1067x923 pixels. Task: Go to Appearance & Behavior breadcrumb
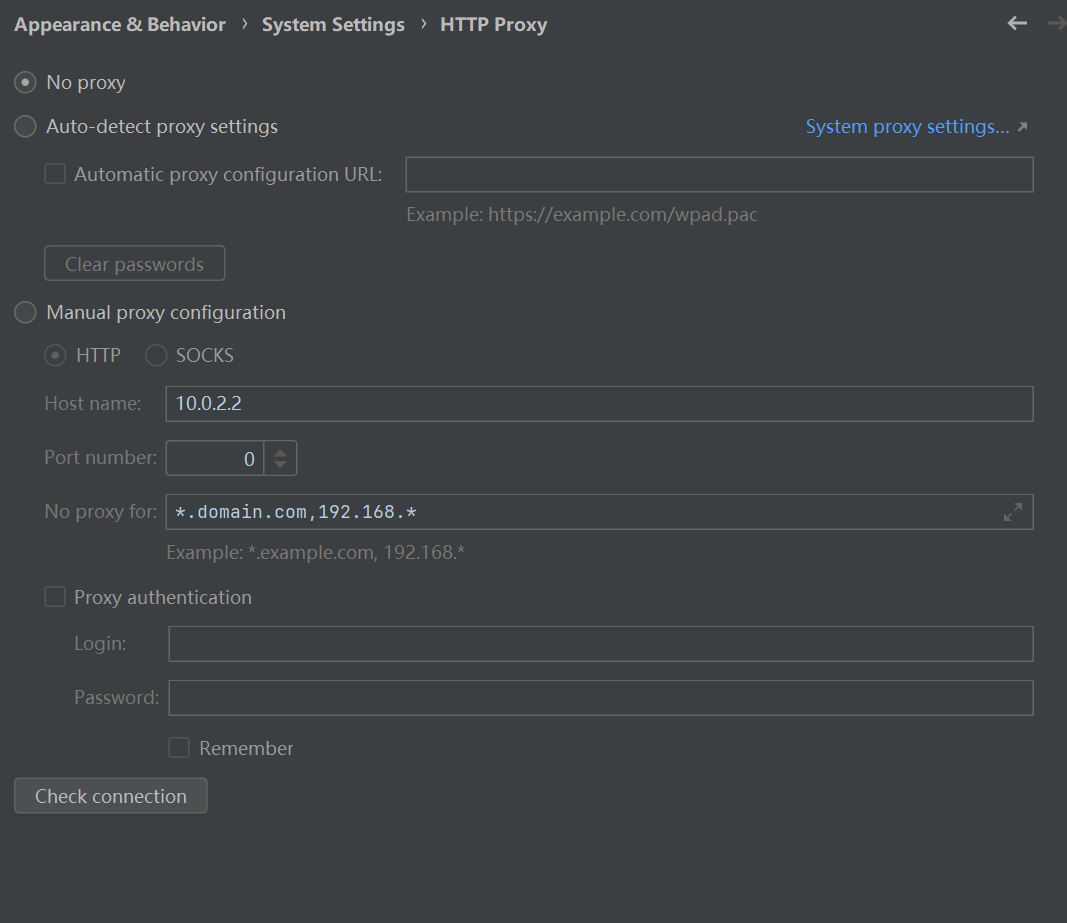click(x=120, y=25)
